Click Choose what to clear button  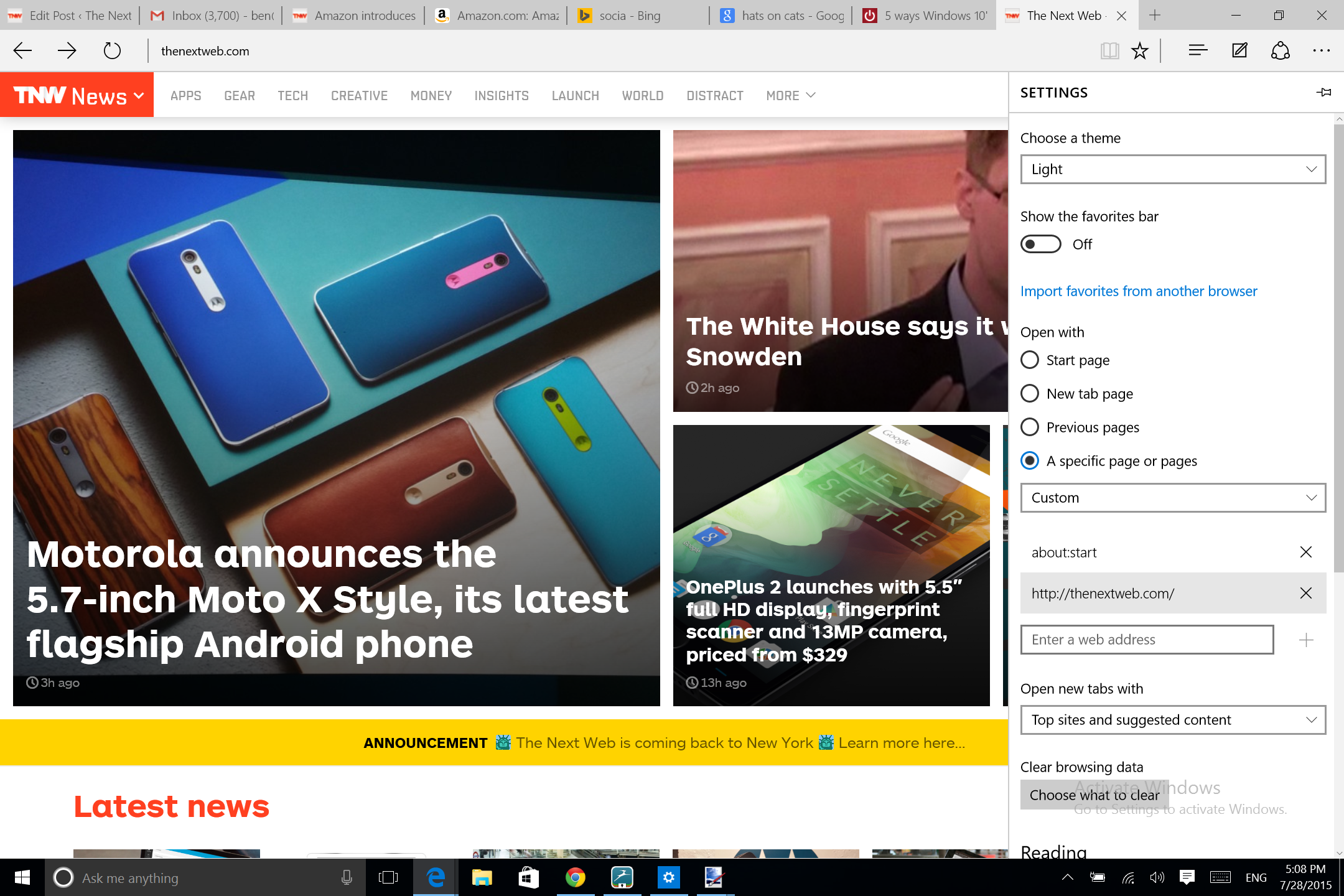click(1094, 795)
